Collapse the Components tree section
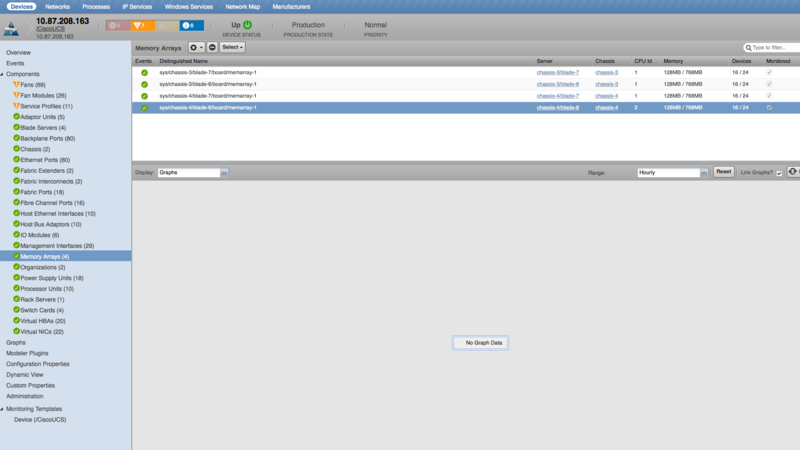Image resolution: width=800 pixels, height=450 pixels. (x=2, y=74)
